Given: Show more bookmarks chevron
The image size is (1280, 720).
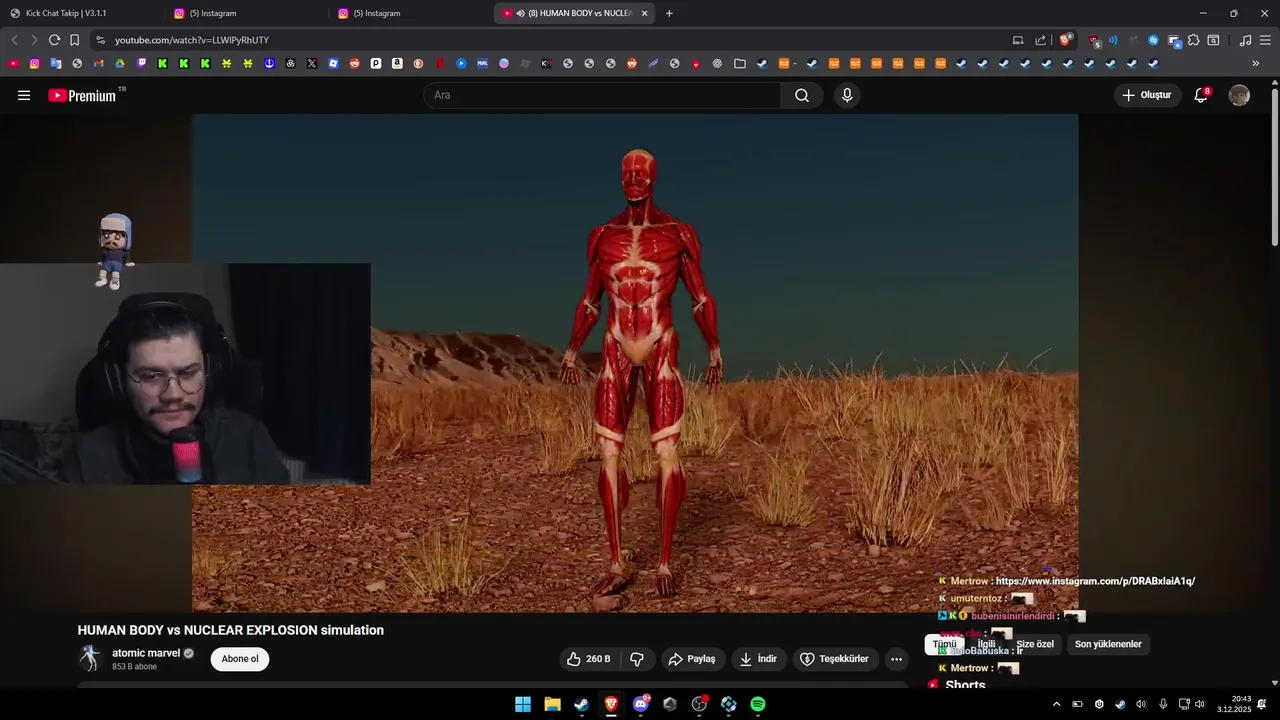Looking at the screenshot, I should [1256, 63].
